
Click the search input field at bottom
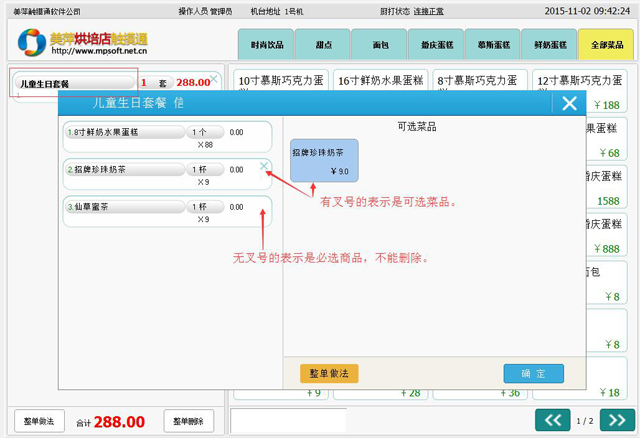pos(288,421)
